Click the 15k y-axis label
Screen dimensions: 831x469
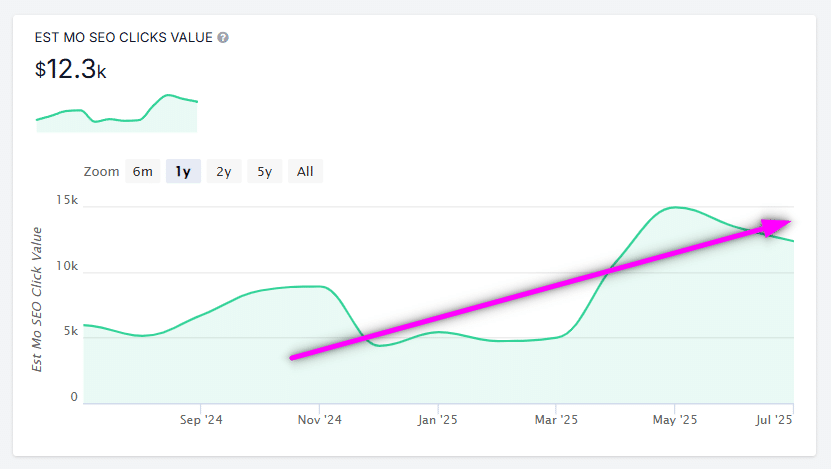(67, 200)
